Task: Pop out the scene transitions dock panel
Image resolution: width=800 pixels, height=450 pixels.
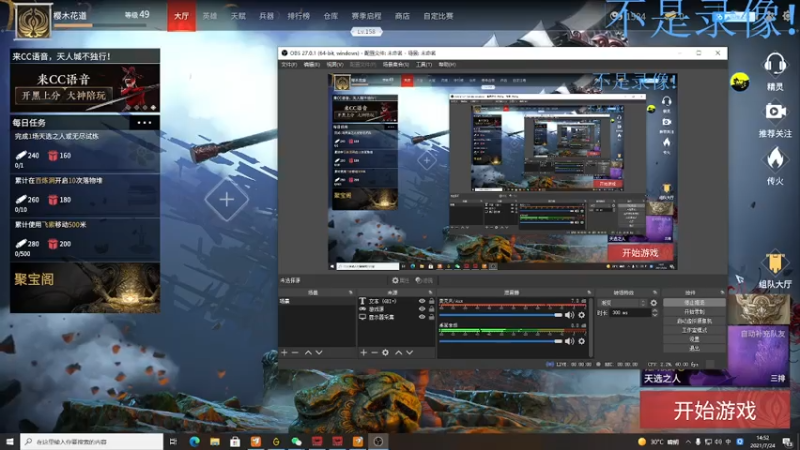Action: pyautogui.click(x=655, y=292)
